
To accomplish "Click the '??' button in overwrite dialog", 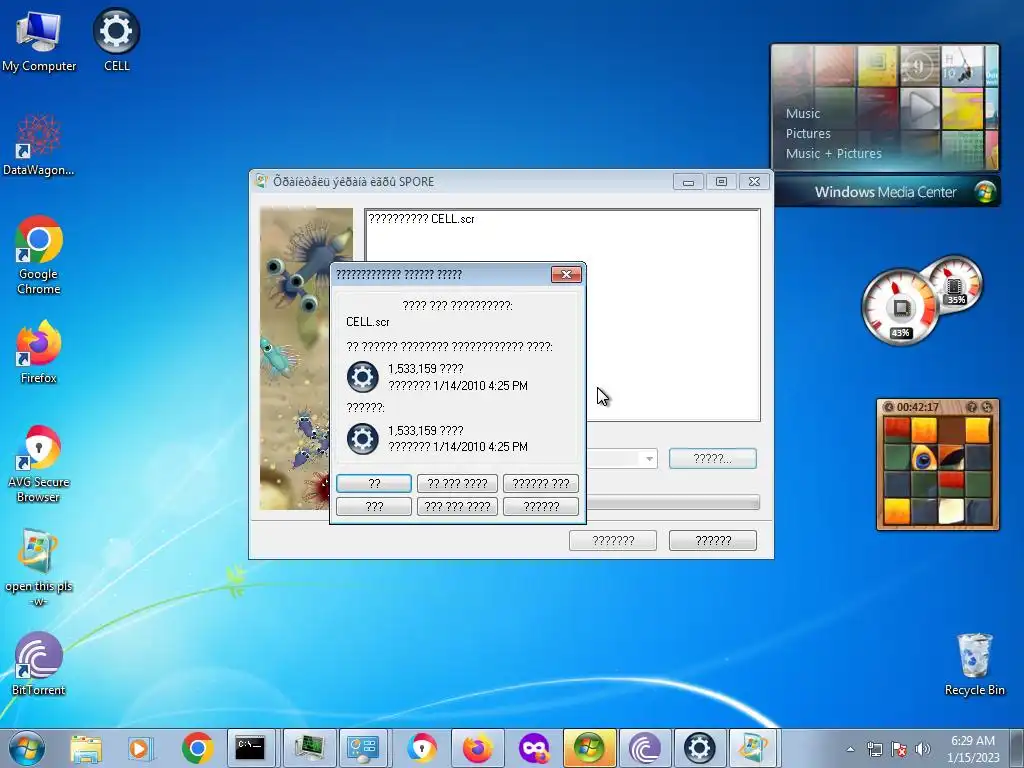I will tap(374, 483).
